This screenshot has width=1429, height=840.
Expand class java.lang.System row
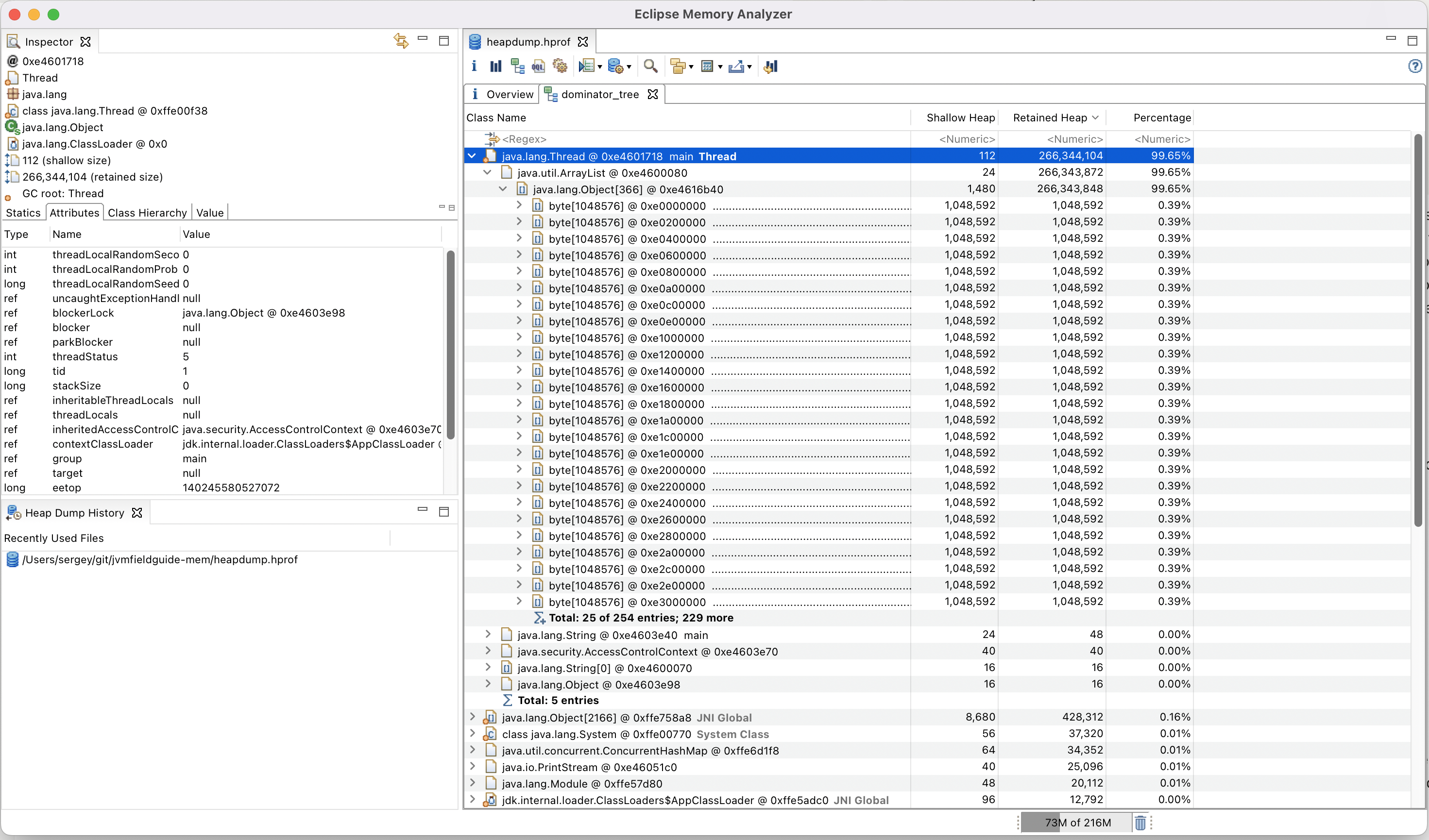pyautogui.click(x=472, y=734)
